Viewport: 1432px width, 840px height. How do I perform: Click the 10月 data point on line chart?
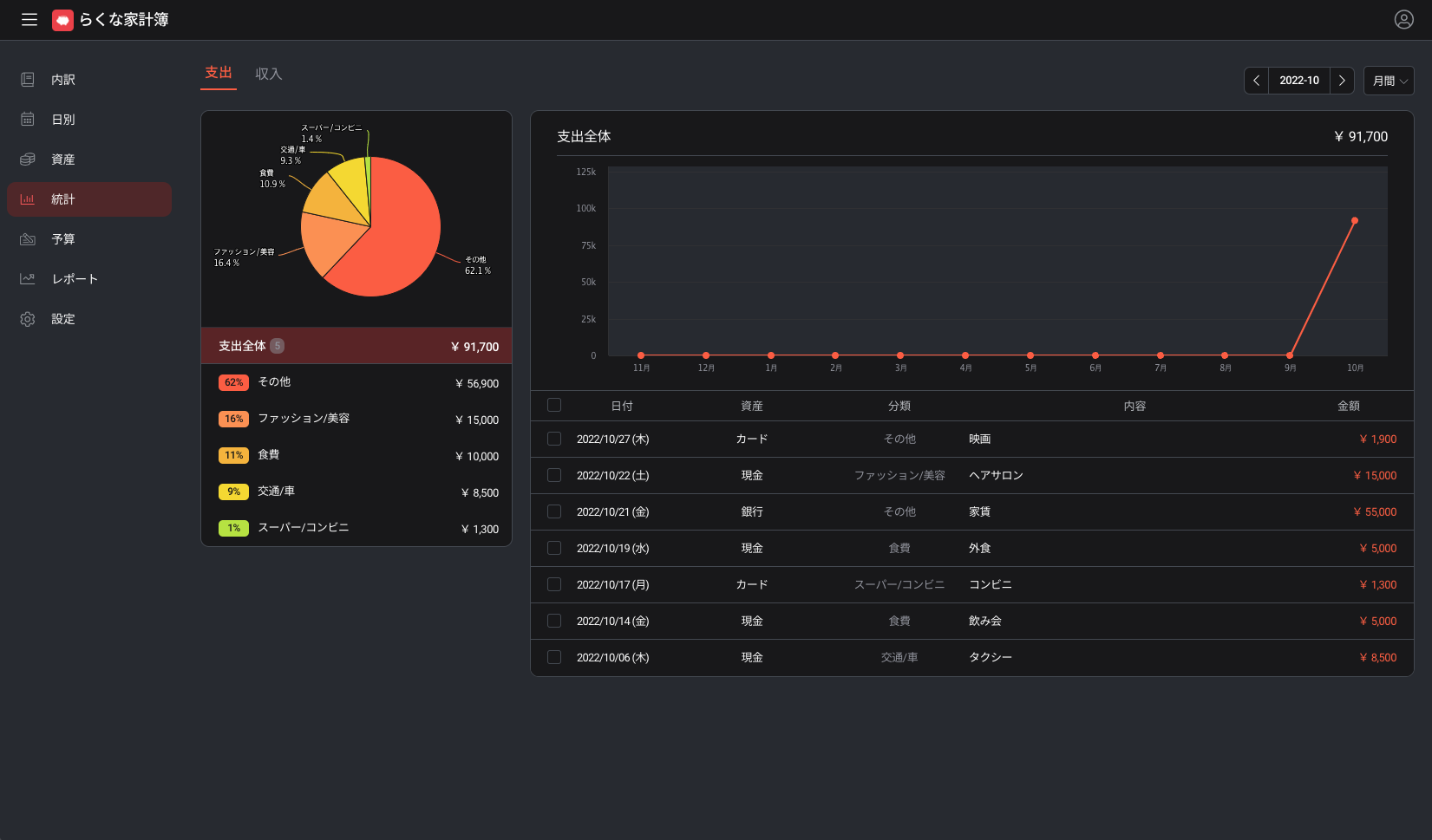click(1354, 220)
